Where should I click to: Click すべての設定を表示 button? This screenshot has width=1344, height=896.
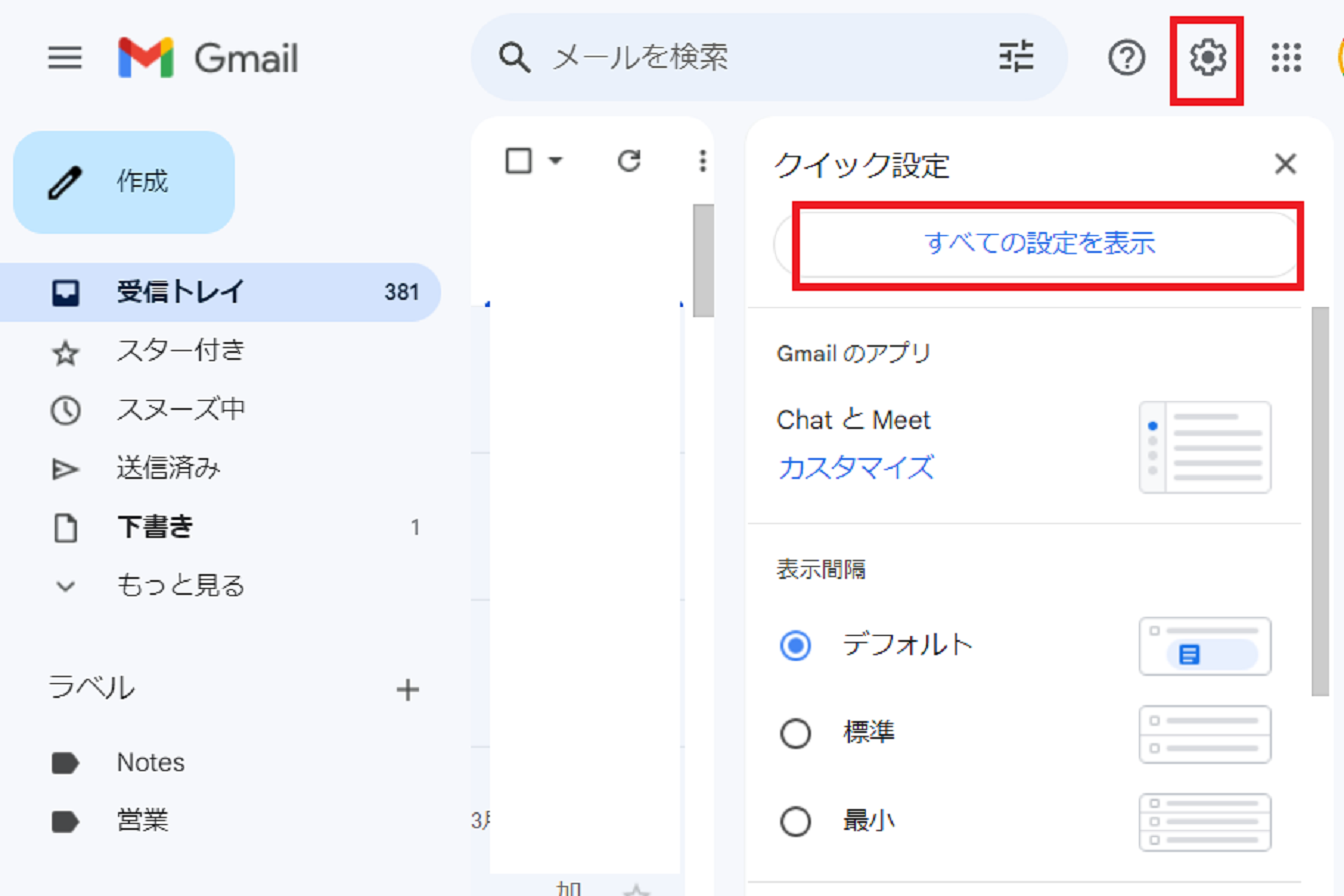coord(1040,244)
